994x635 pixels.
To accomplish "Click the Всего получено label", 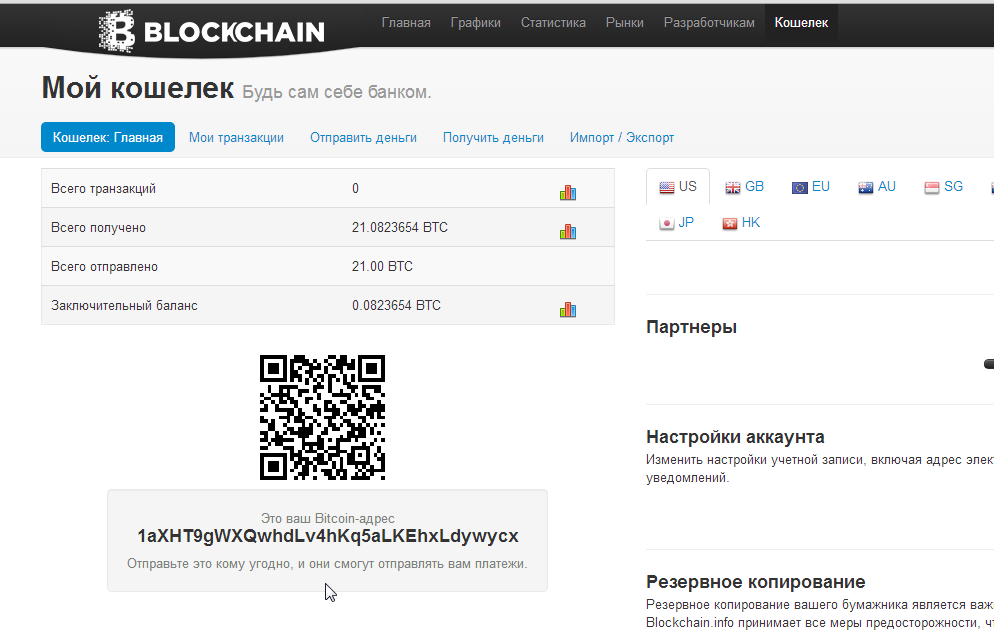I will (x=98, y=228).
